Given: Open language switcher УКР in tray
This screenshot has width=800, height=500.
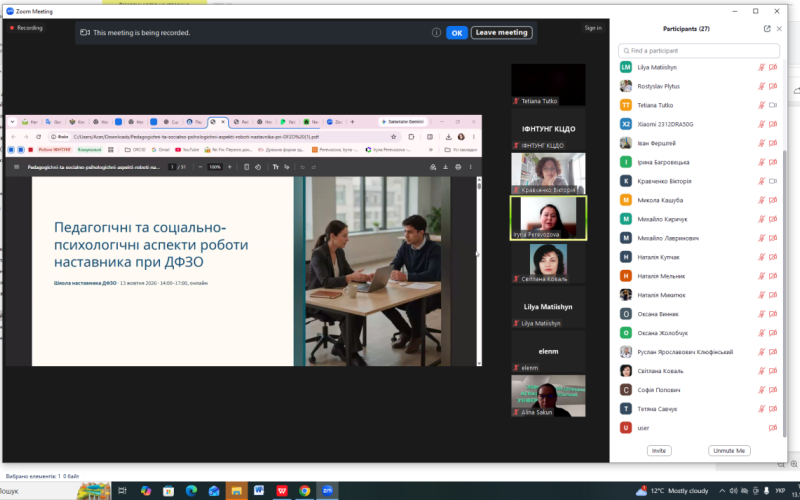Looking at the screenshot, I should 780,491.
